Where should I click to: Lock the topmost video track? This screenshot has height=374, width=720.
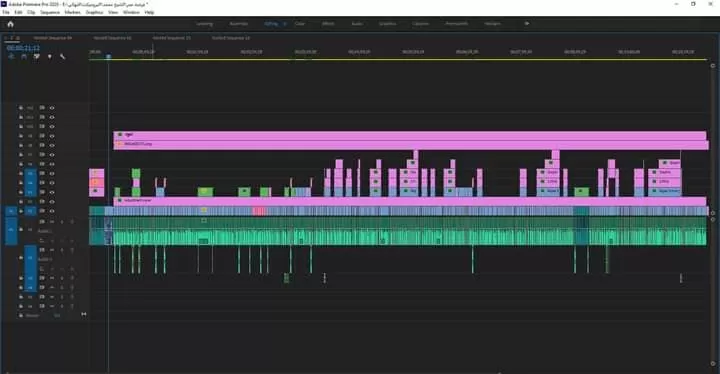click(21, 108)
